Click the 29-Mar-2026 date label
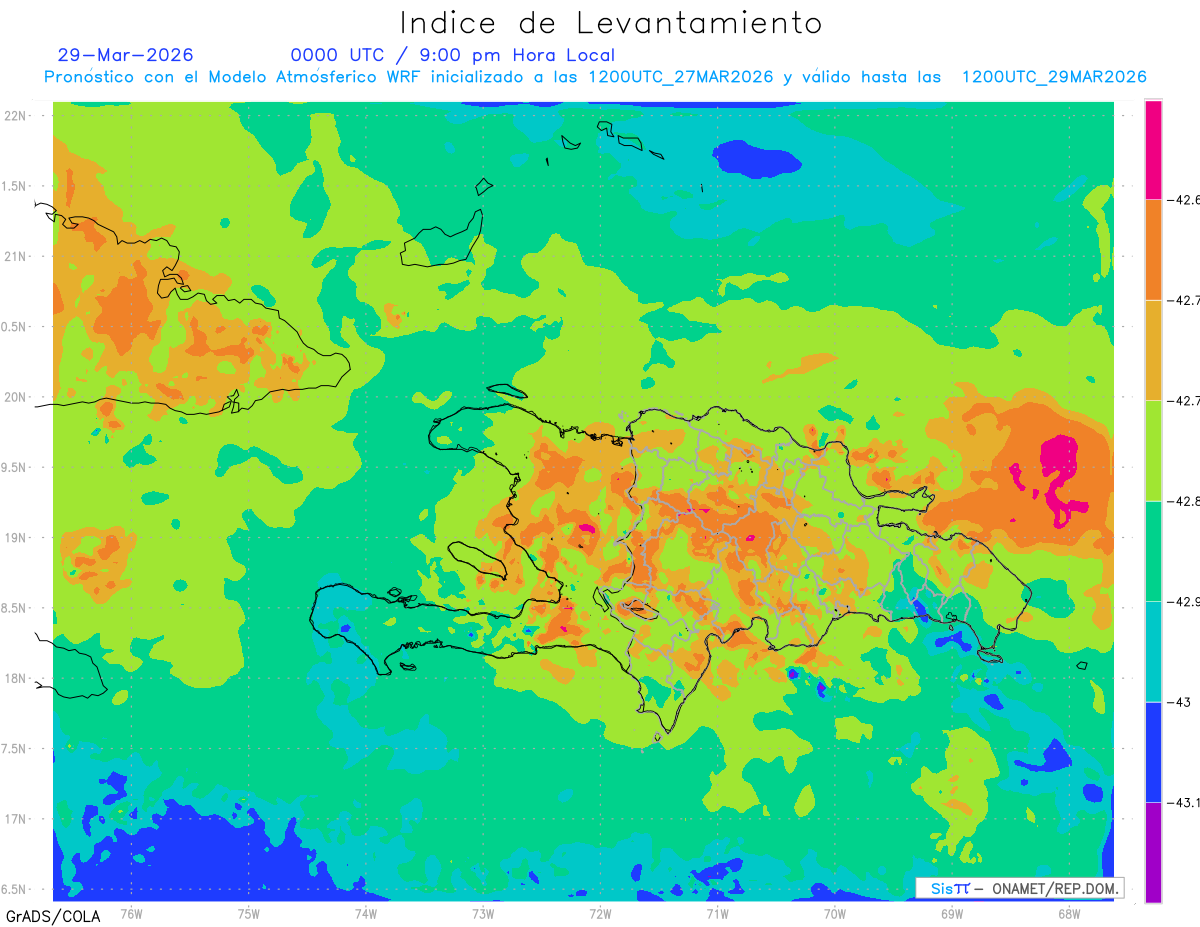Screen dimensions: 1200x927 pos(126,55)
